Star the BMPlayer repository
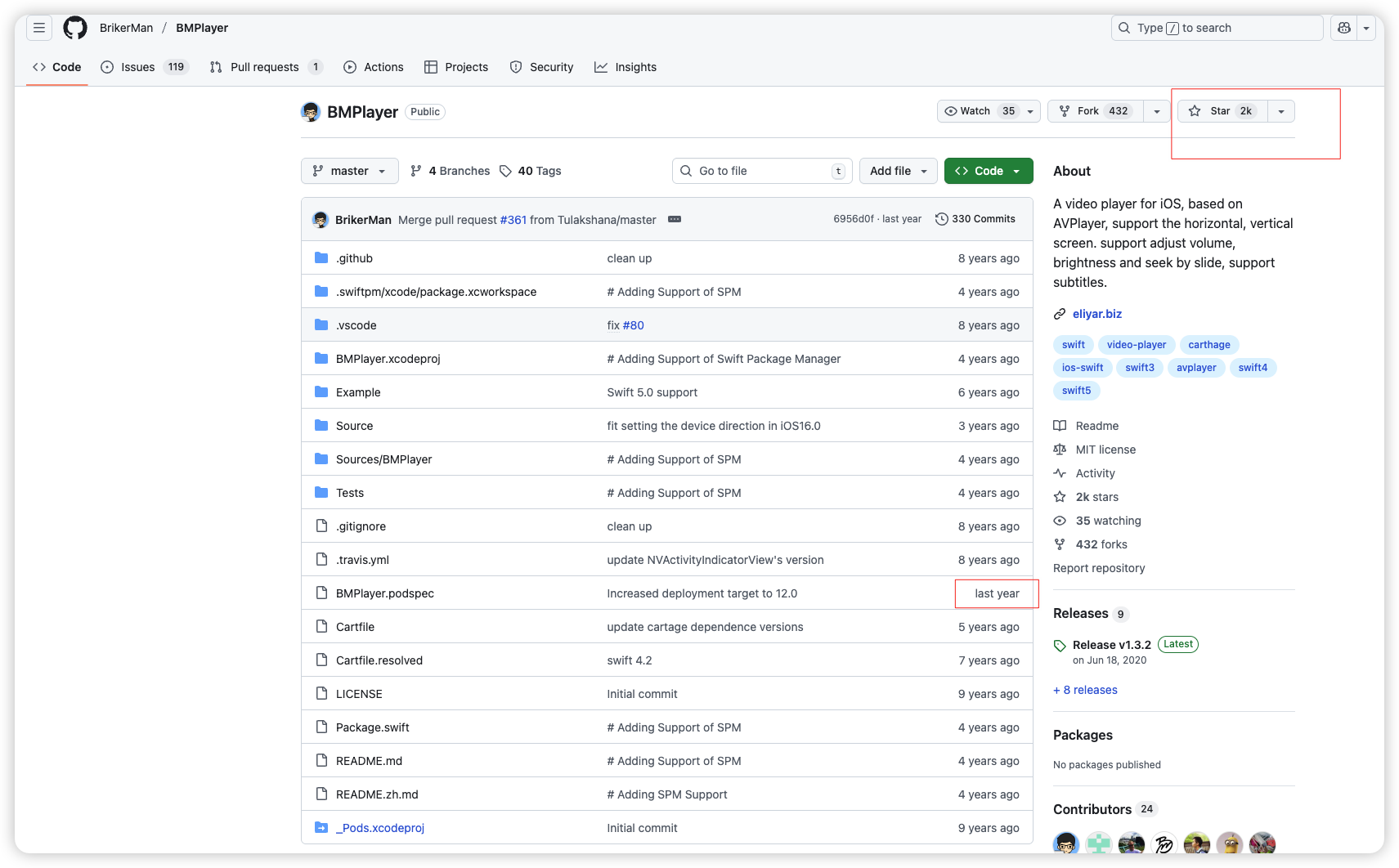Screen dimensions: 1399x868 [x=1222, y=111]
